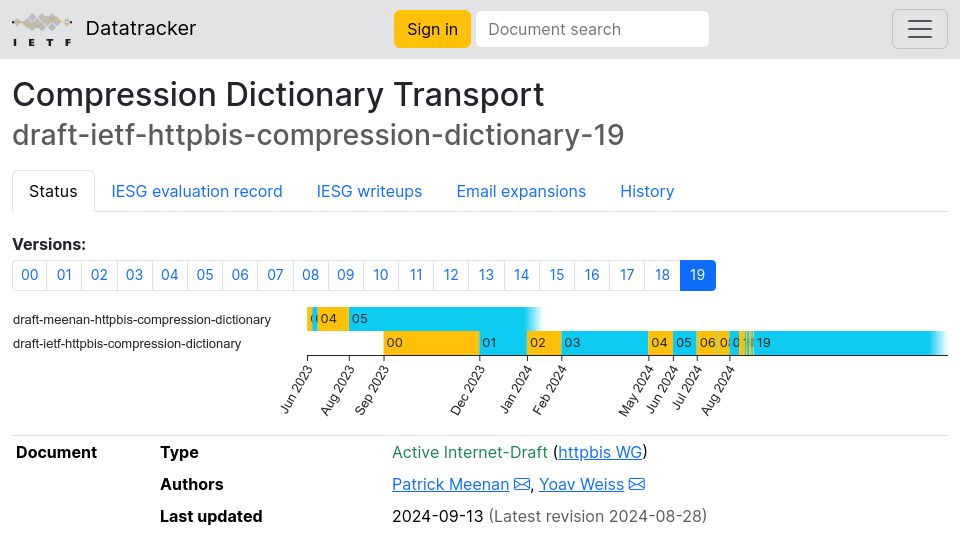960x540 pixels.
Task: Select version 12 in the version pager
Action: pyautogui.click(x=451, y=275)
